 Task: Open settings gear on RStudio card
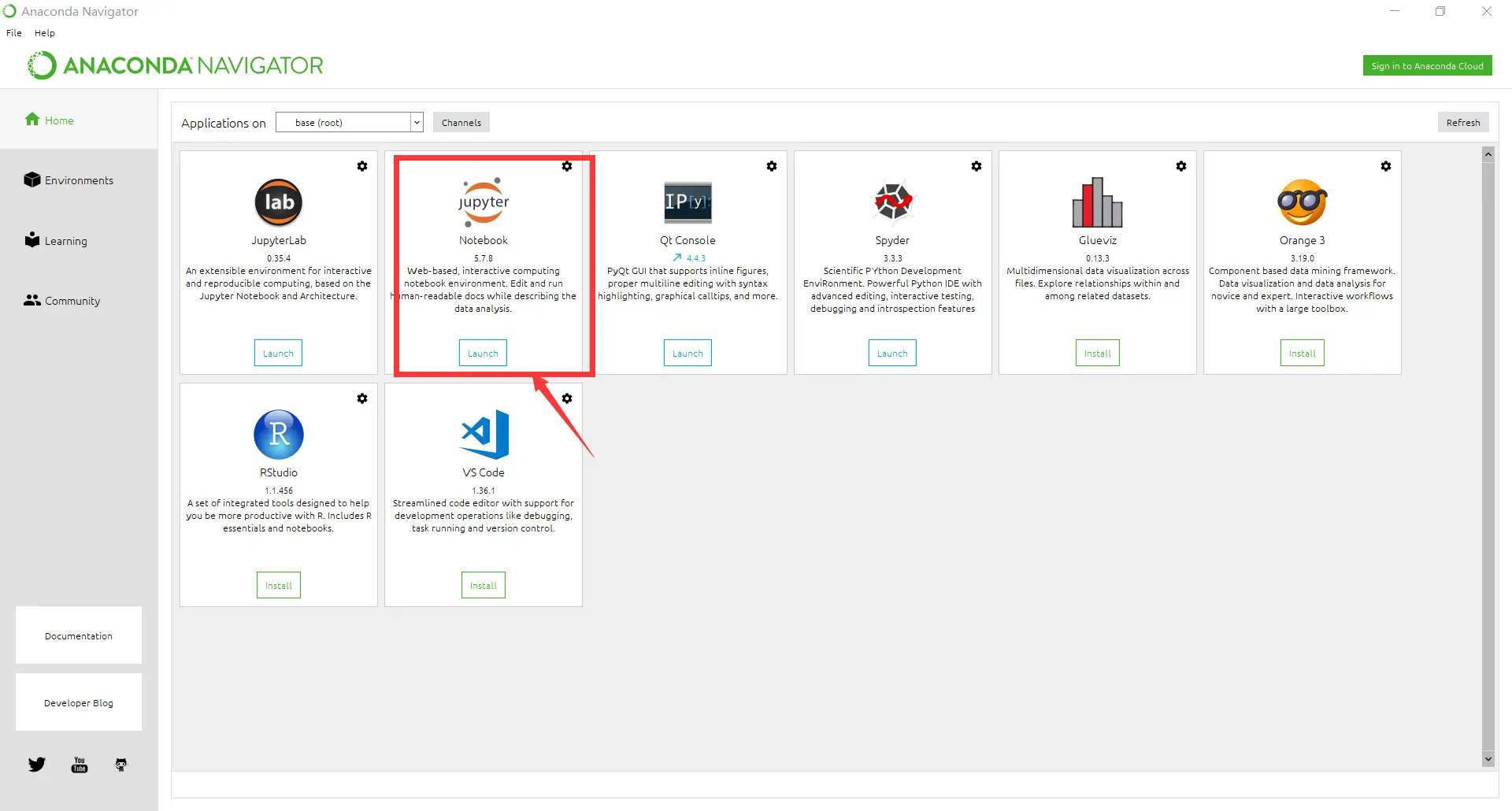362,398
